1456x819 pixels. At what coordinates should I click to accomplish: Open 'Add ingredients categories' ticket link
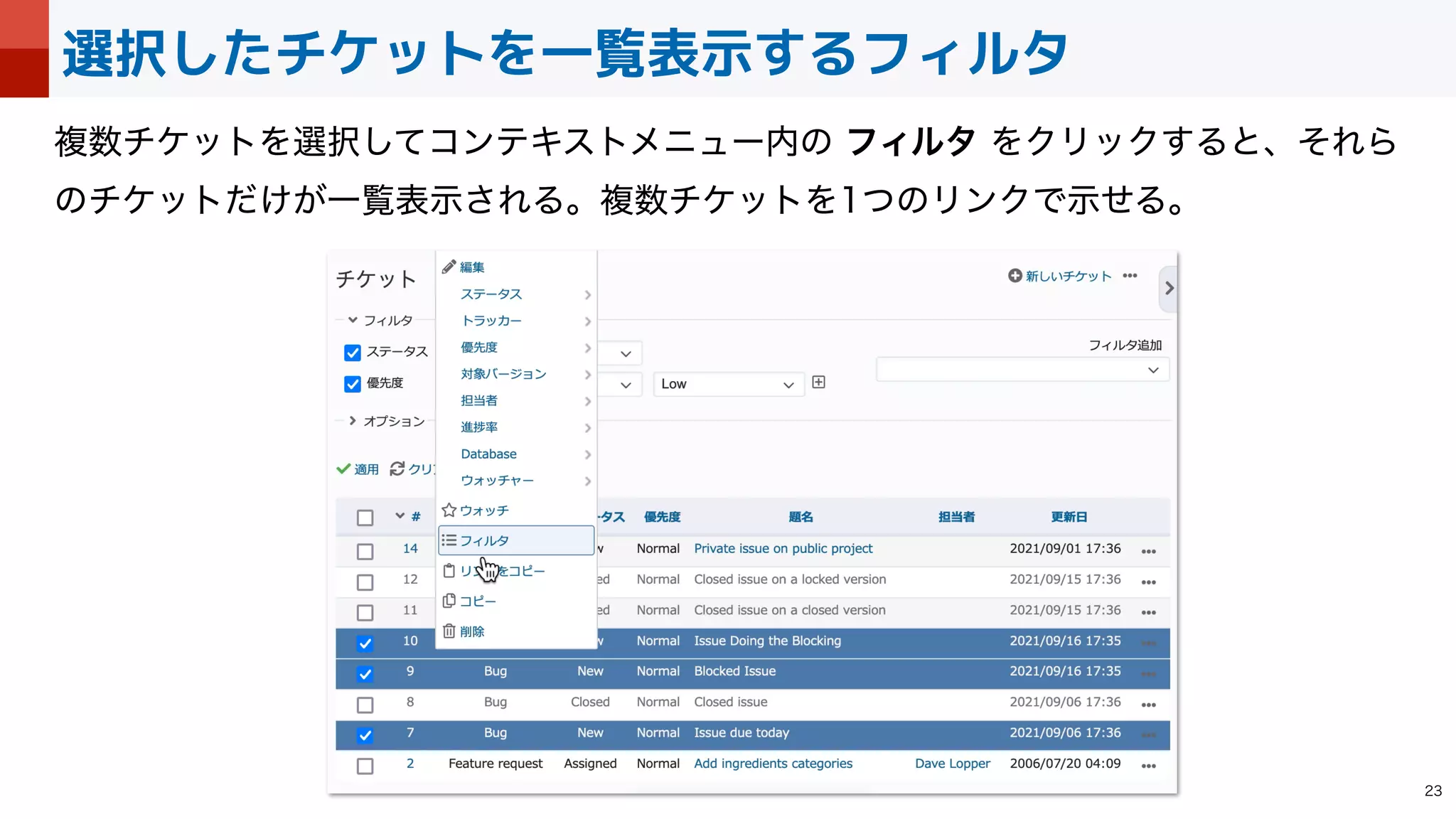pos(773,763)
